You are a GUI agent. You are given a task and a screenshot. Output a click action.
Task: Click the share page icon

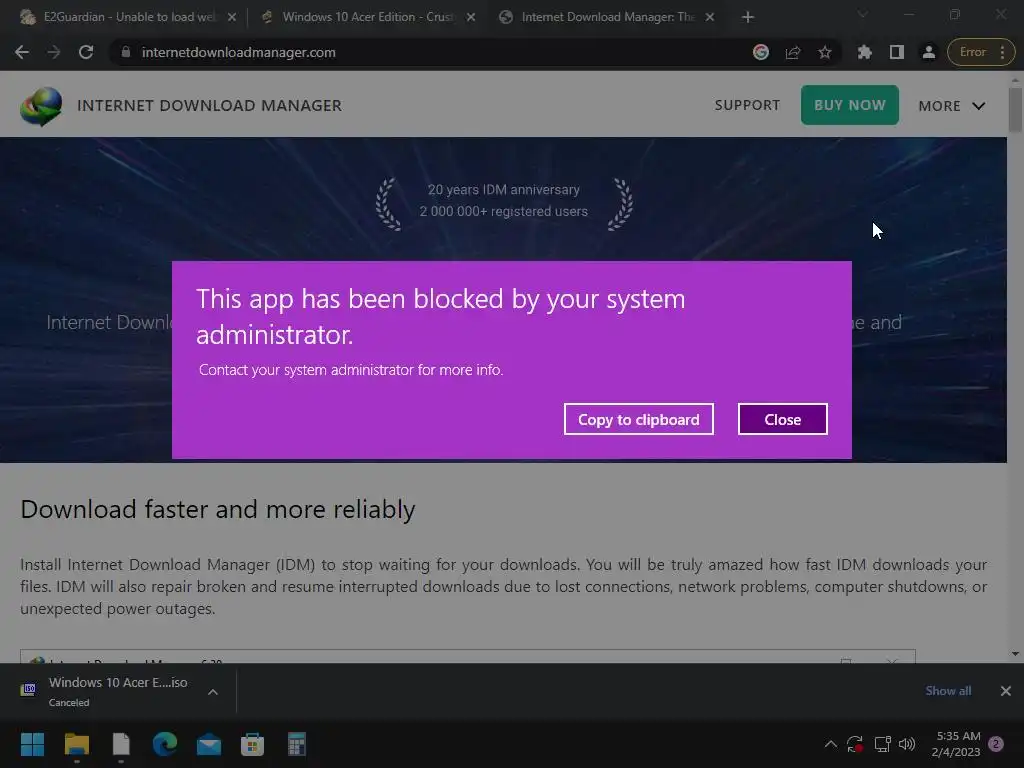[x=793, y=52]
